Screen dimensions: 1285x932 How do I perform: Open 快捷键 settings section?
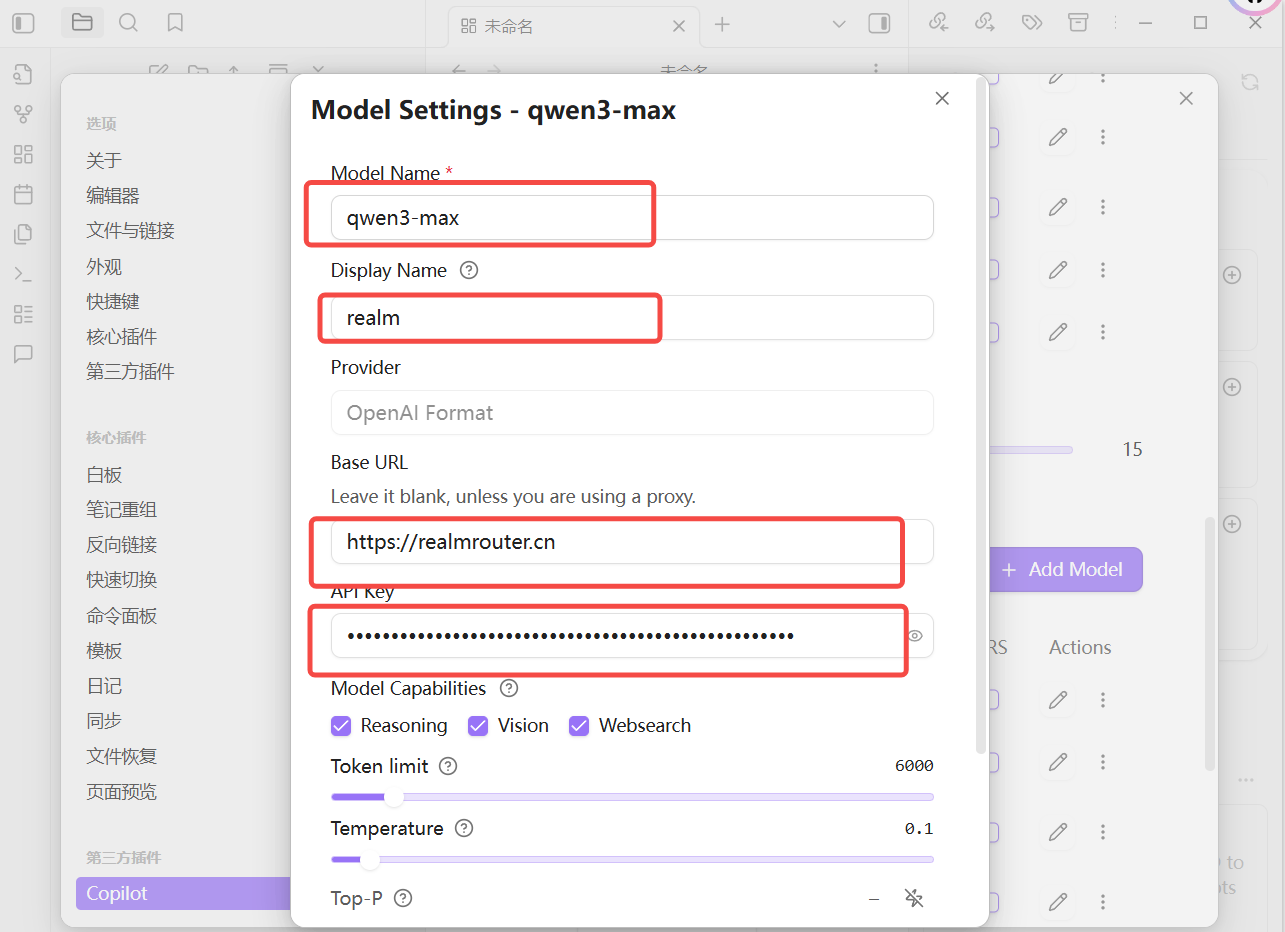coord(113,301)
